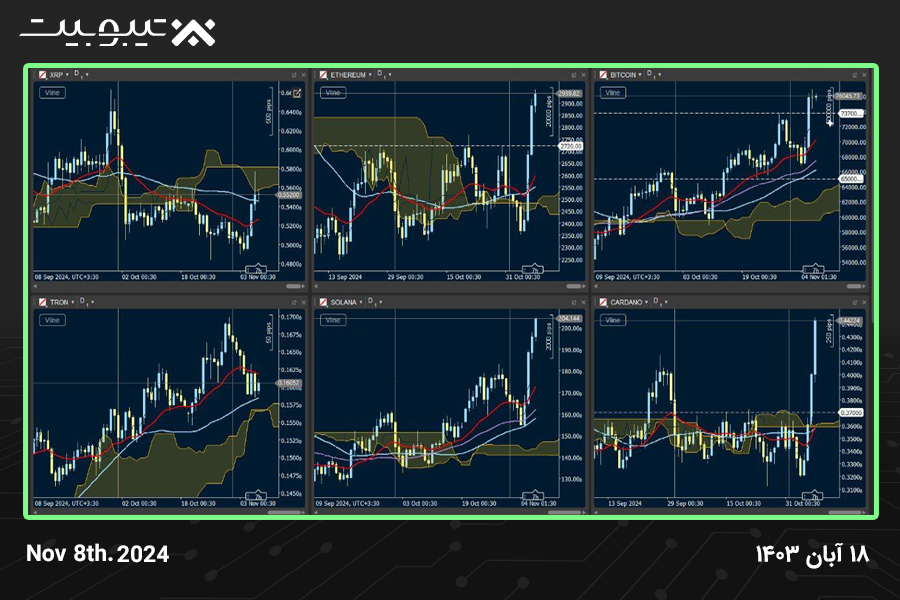Click Vline button on XRP chart
Screen dimensions: 900x600
[52, 92]
